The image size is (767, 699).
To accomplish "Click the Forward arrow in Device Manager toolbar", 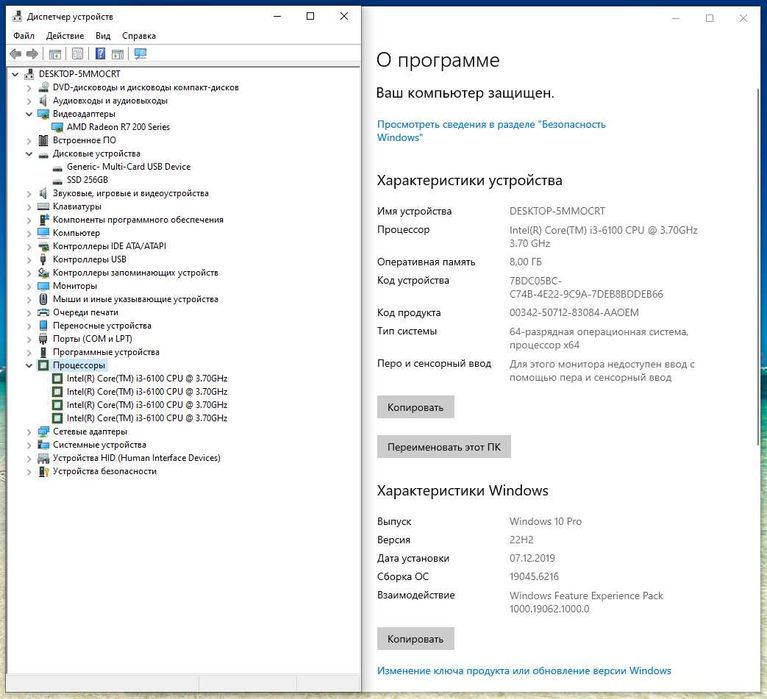I will coord(32,54).
